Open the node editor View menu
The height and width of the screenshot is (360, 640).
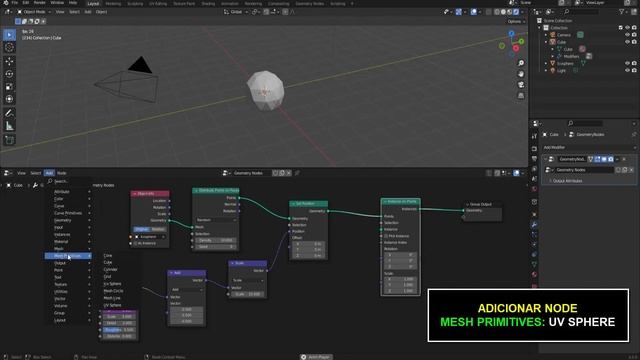pos(21,173)
